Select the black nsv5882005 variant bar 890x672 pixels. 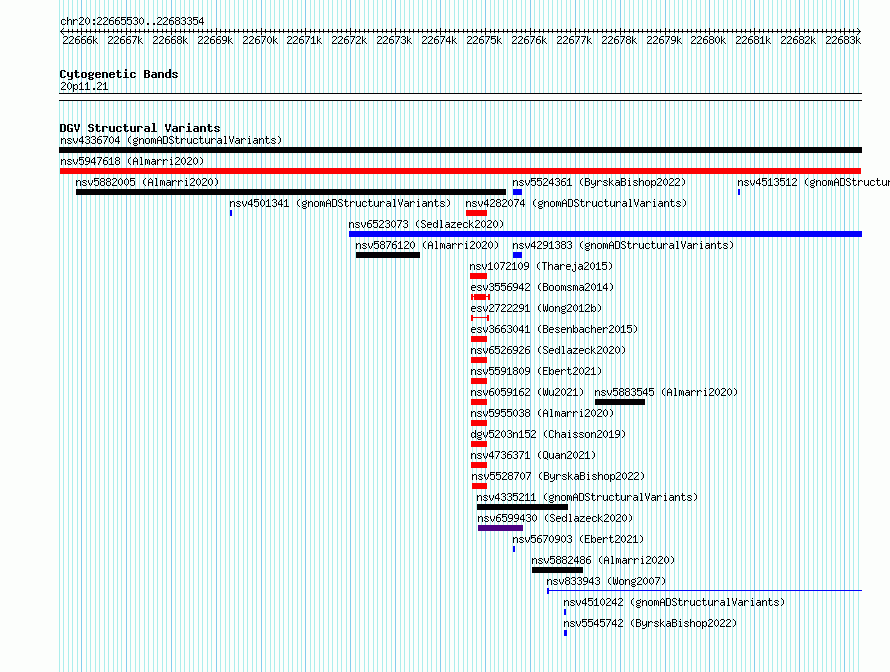(291, 192)
